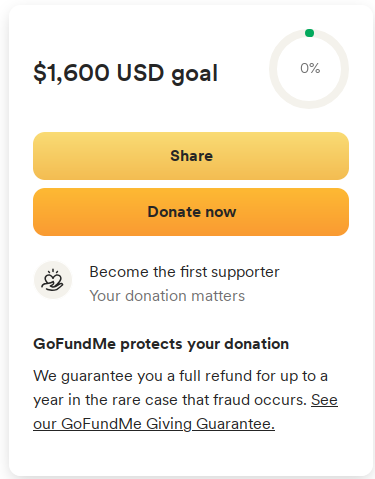Click the $1,600 amount in the goal
The image size is (375, 479).
click(71, 73)
